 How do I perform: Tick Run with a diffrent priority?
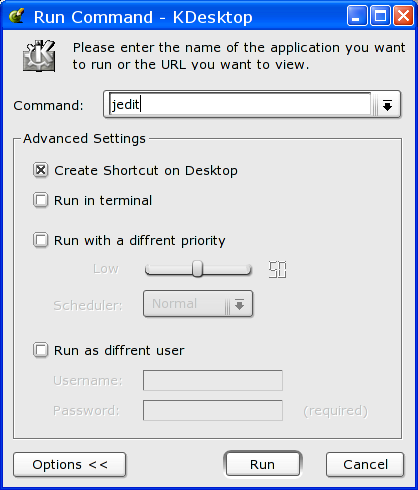[x=41, y=240]
